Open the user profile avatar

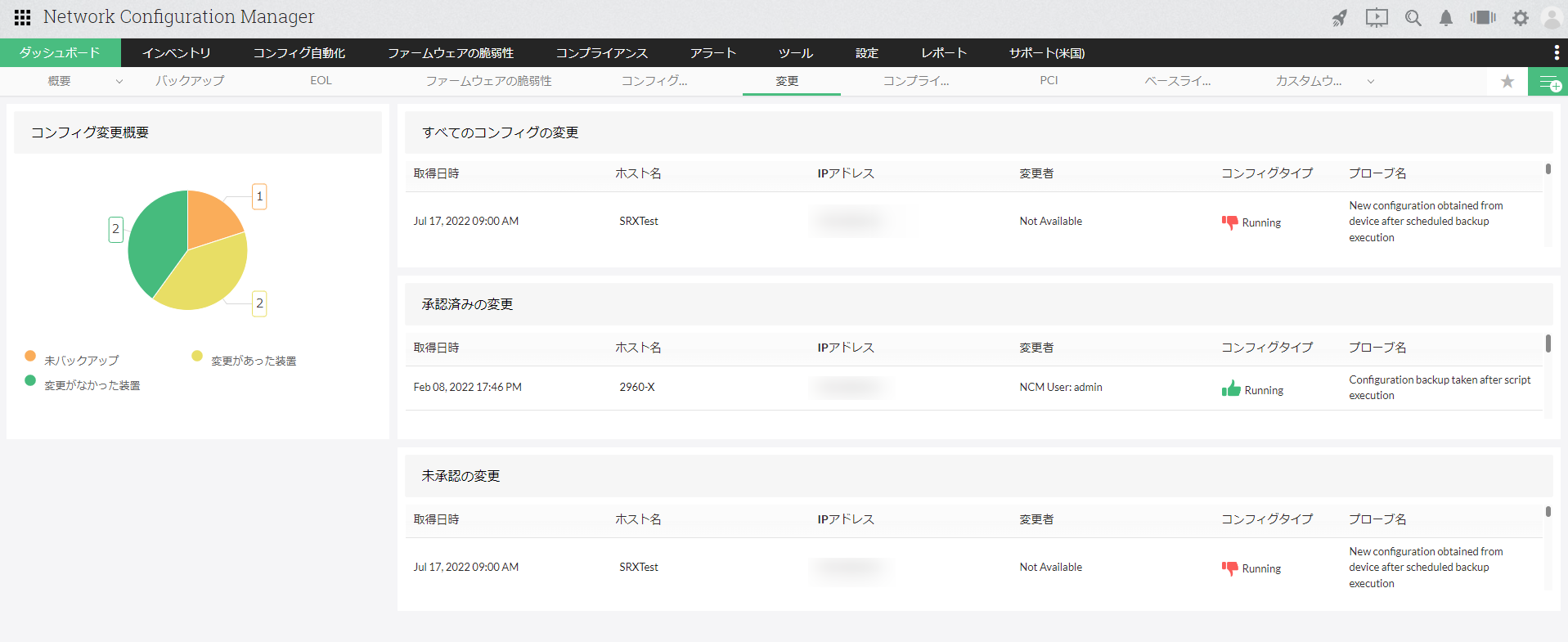(x=1551, y=18)
